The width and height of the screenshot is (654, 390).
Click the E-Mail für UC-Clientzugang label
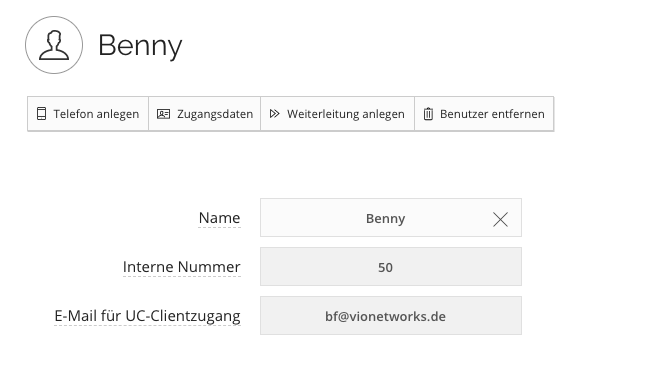point(147,316)
